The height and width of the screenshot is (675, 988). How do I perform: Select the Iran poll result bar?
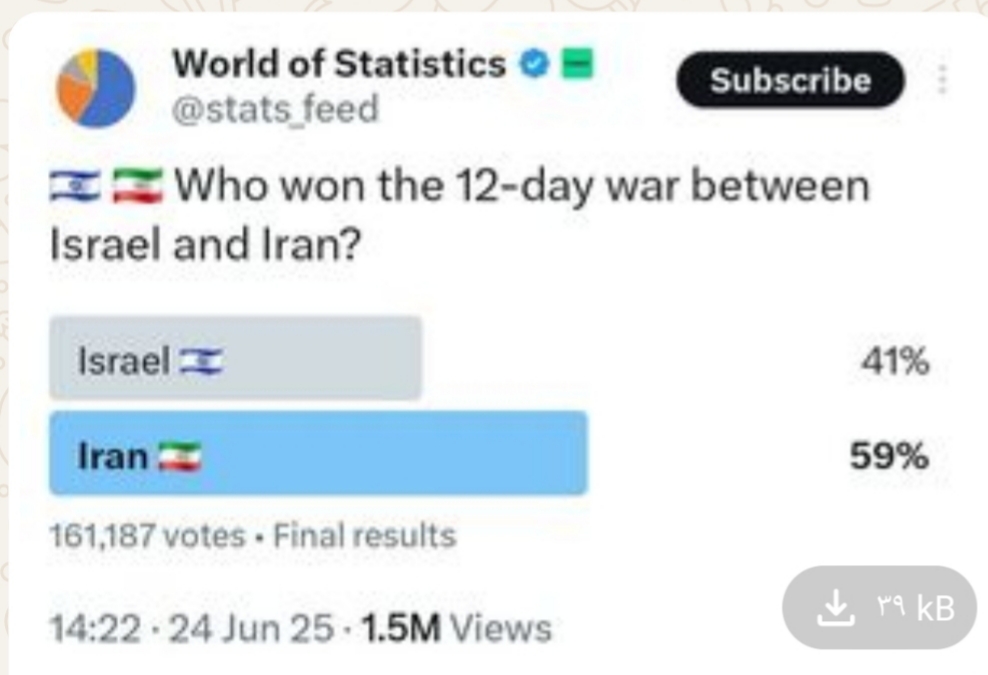pos(318,453)
